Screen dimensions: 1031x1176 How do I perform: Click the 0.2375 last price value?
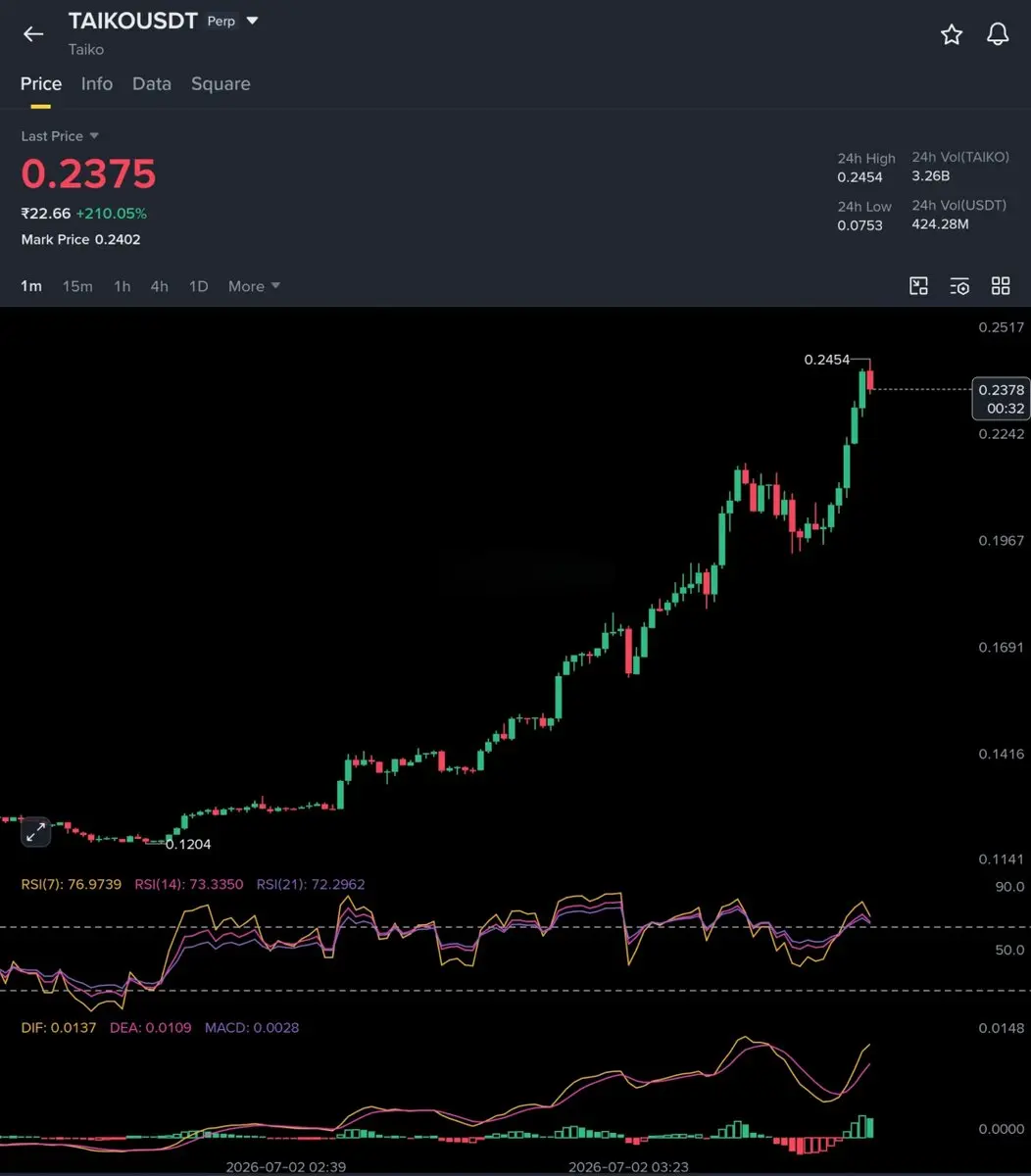[x=89, y=174]
